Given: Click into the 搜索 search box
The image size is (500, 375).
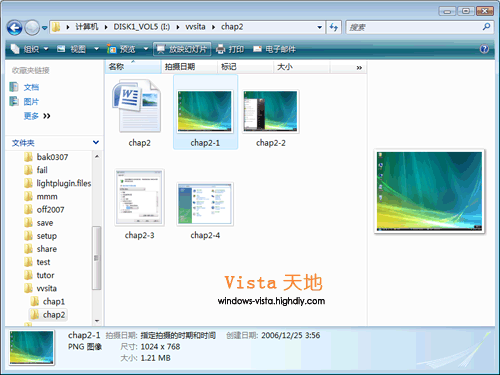Looking at the screenshot, I should coord(413,27).
